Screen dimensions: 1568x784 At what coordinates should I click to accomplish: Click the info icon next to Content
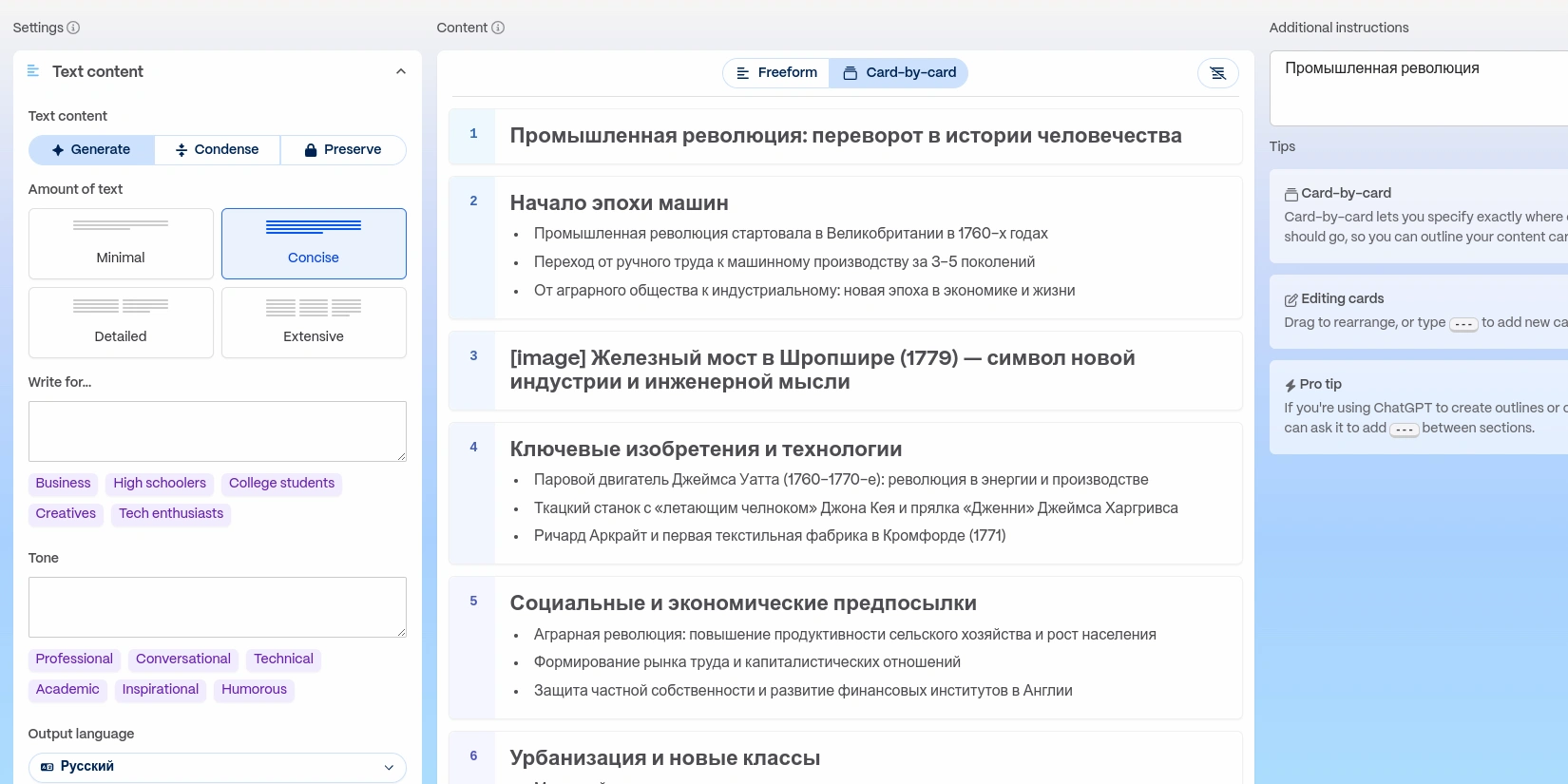pos(498,28)
